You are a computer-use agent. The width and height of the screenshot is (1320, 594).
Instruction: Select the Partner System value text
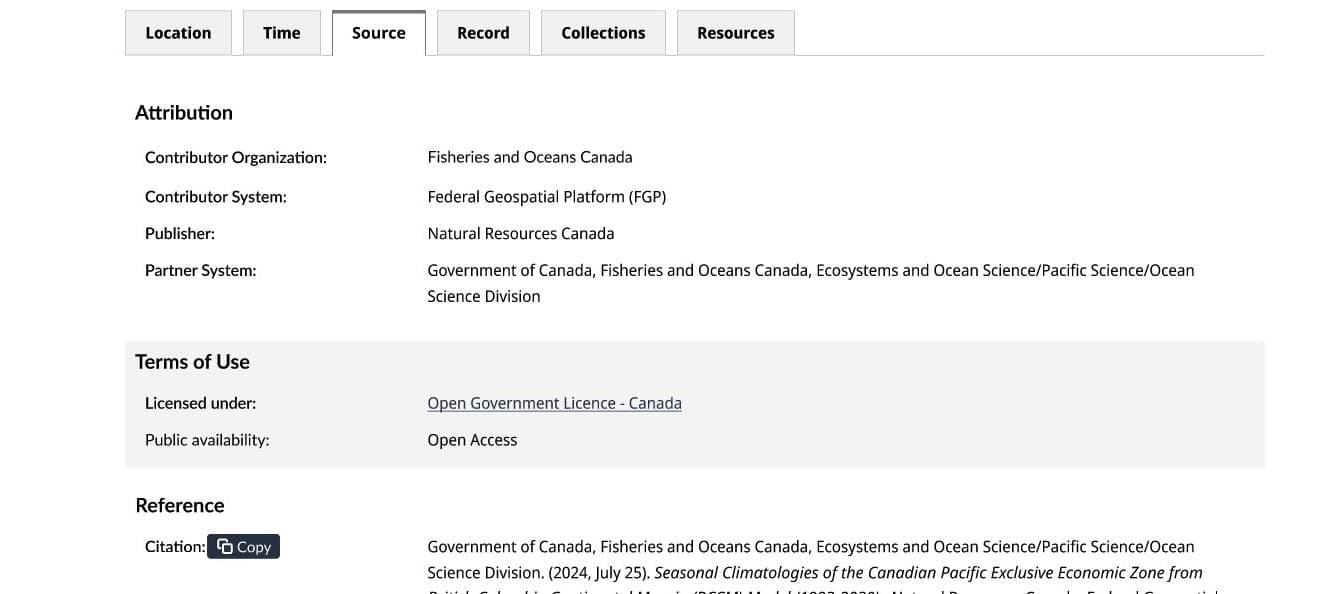[811, 283]
